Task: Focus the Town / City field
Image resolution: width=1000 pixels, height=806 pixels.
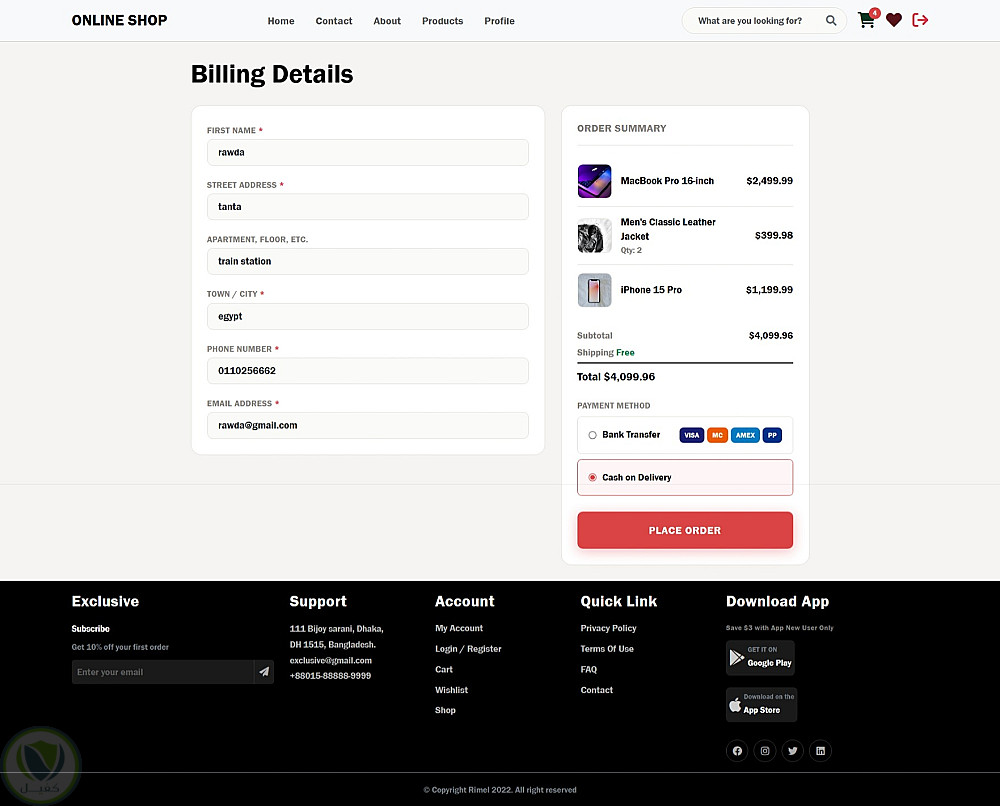Action: click(x=368, y=316)
